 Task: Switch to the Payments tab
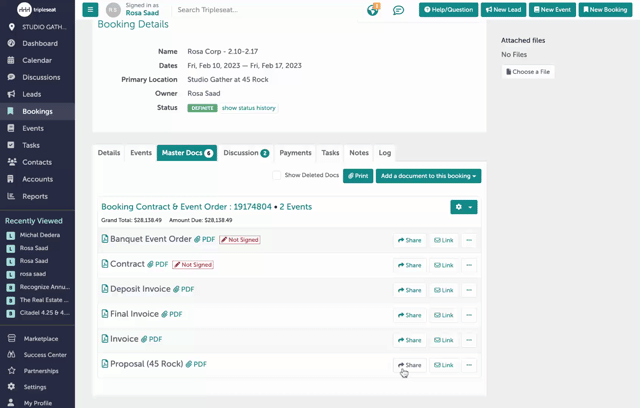click(x=295, y=153)
